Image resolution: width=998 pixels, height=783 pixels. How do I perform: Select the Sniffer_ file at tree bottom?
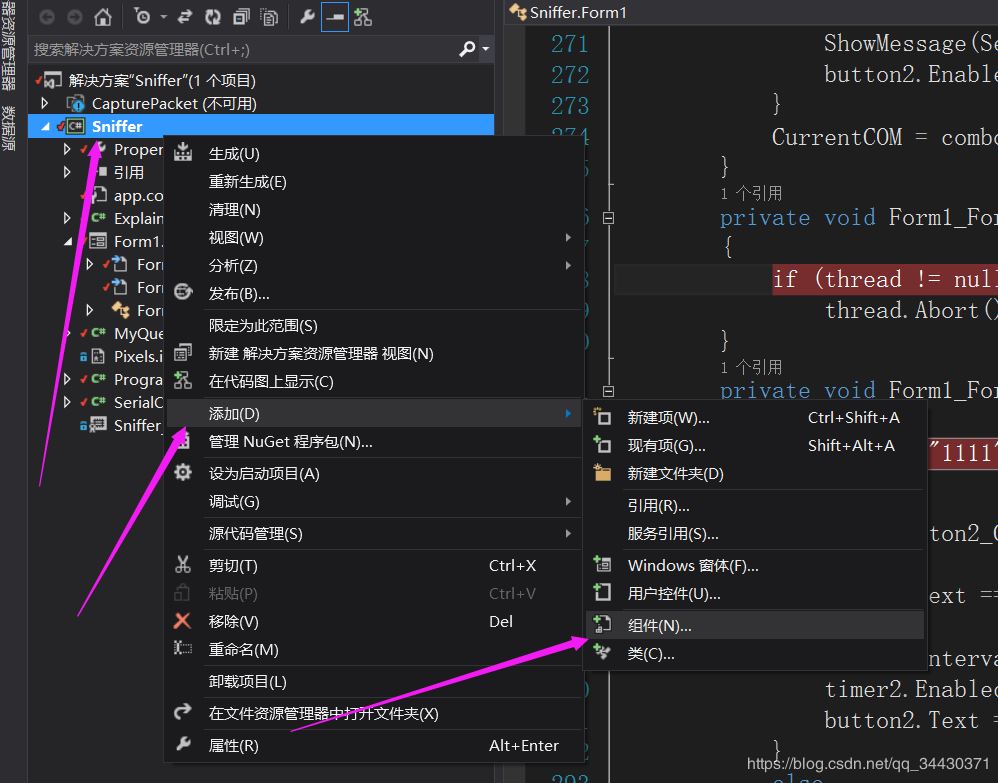pyautogui.click(x=138, y=425)
